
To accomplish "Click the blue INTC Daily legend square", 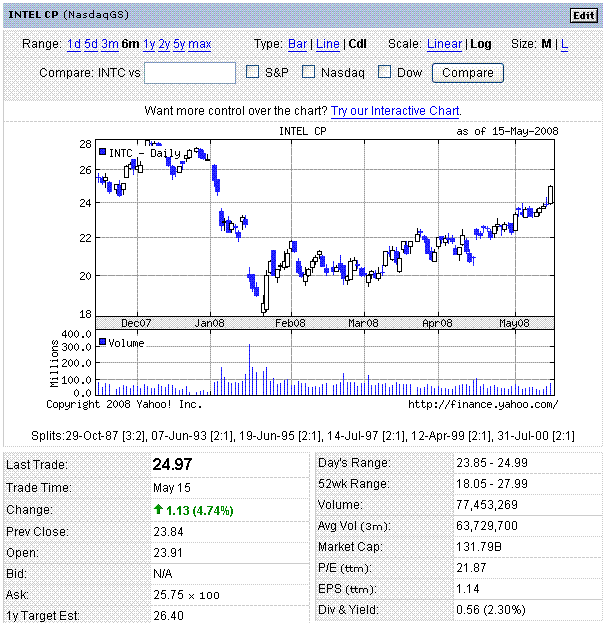I will (103, 152).
